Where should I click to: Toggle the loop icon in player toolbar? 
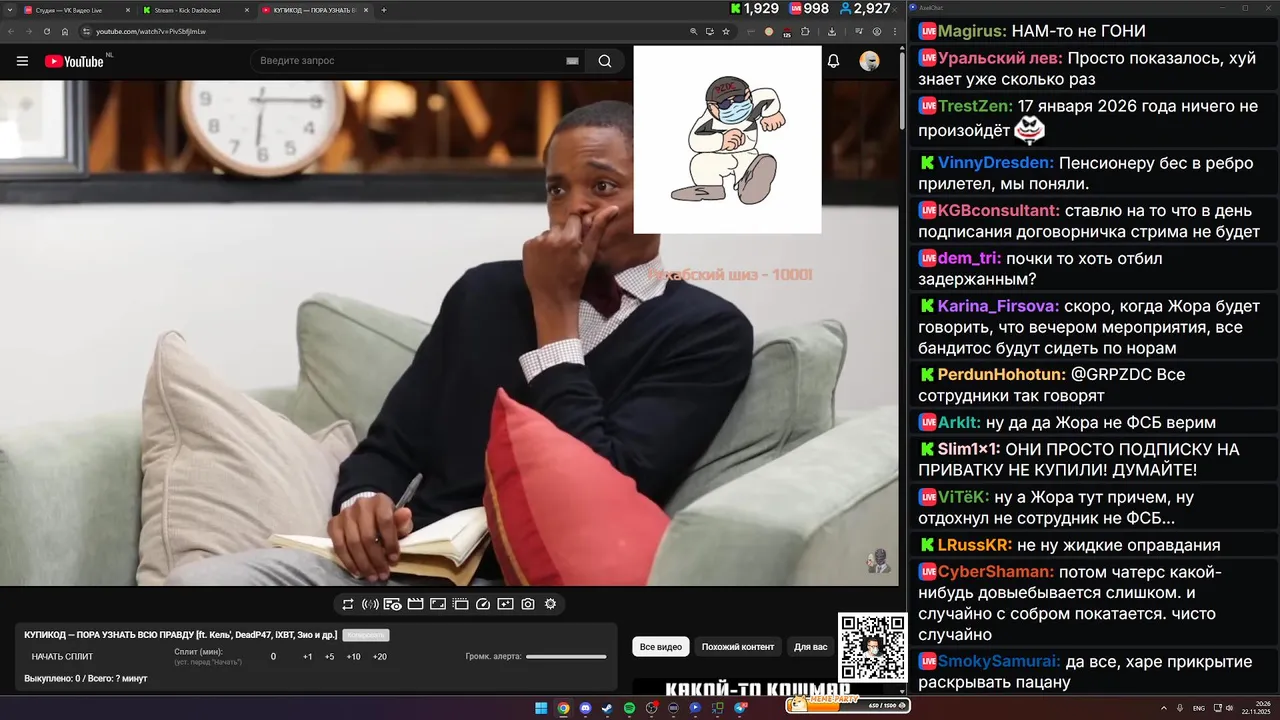(x=347, y=604)
